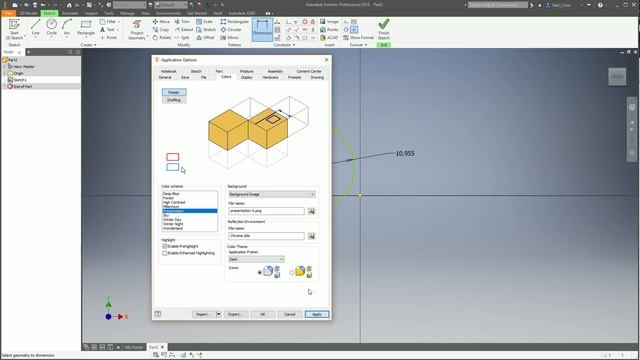Expand the Constrain panel dropdown
Image resolution: width=640 pixels, height=360 pixels.
tap(284, 45)
